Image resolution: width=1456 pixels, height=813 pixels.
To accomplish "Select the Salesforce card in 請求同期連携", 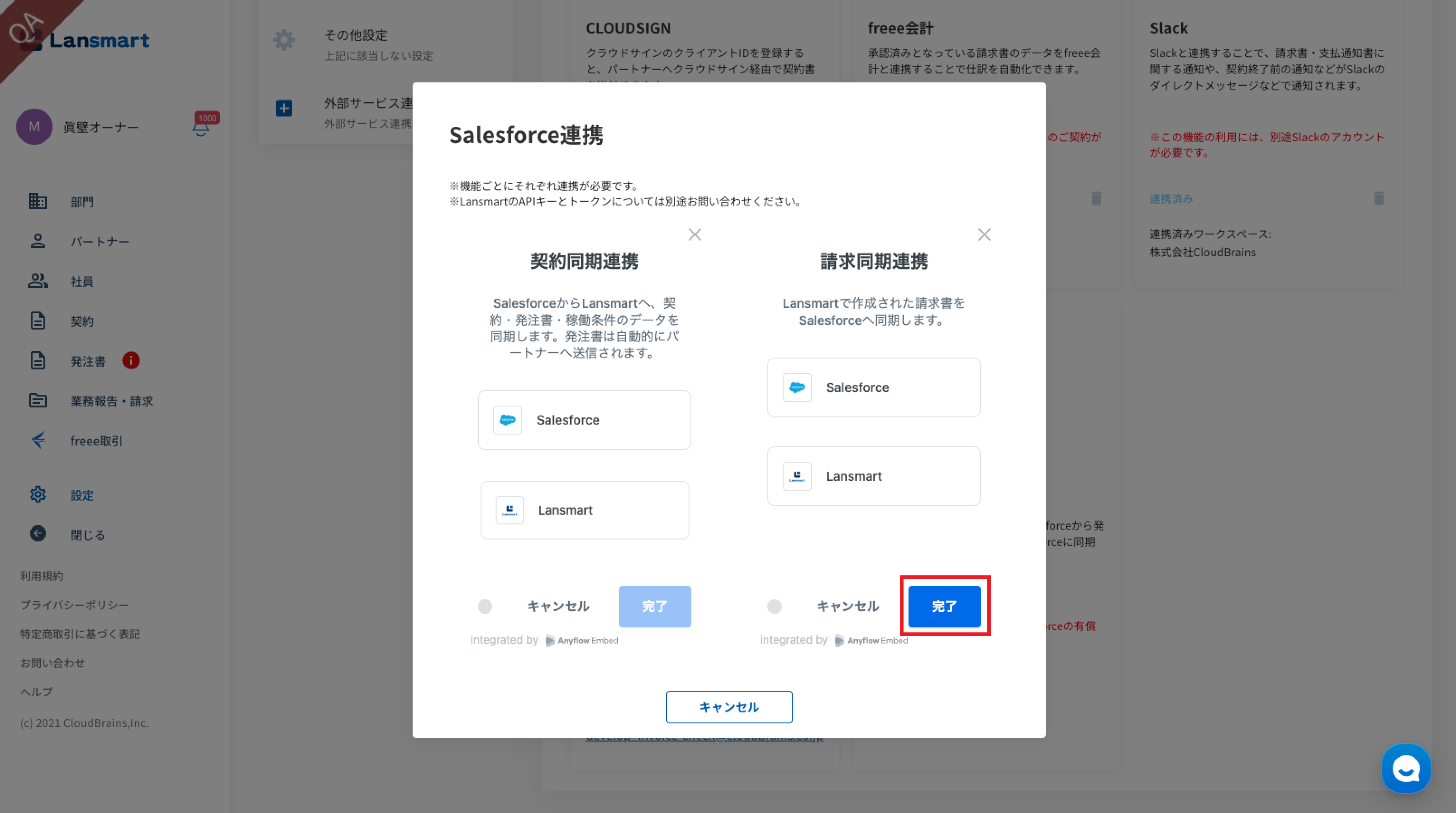I will click(873, 387).
